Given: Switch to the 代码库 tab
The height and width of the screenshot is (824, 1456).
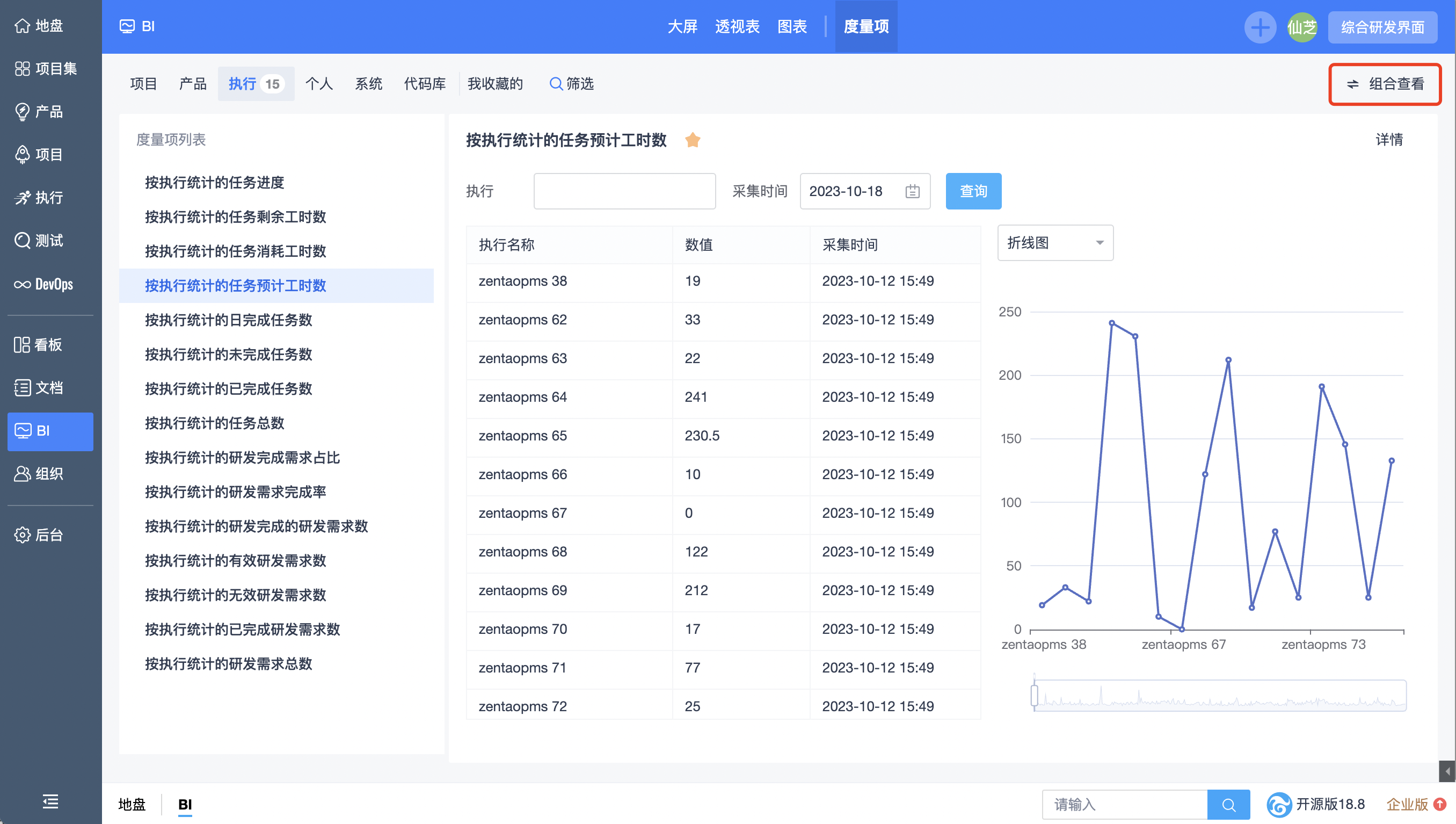Looking at the screenshot, I should pos(424,84).
